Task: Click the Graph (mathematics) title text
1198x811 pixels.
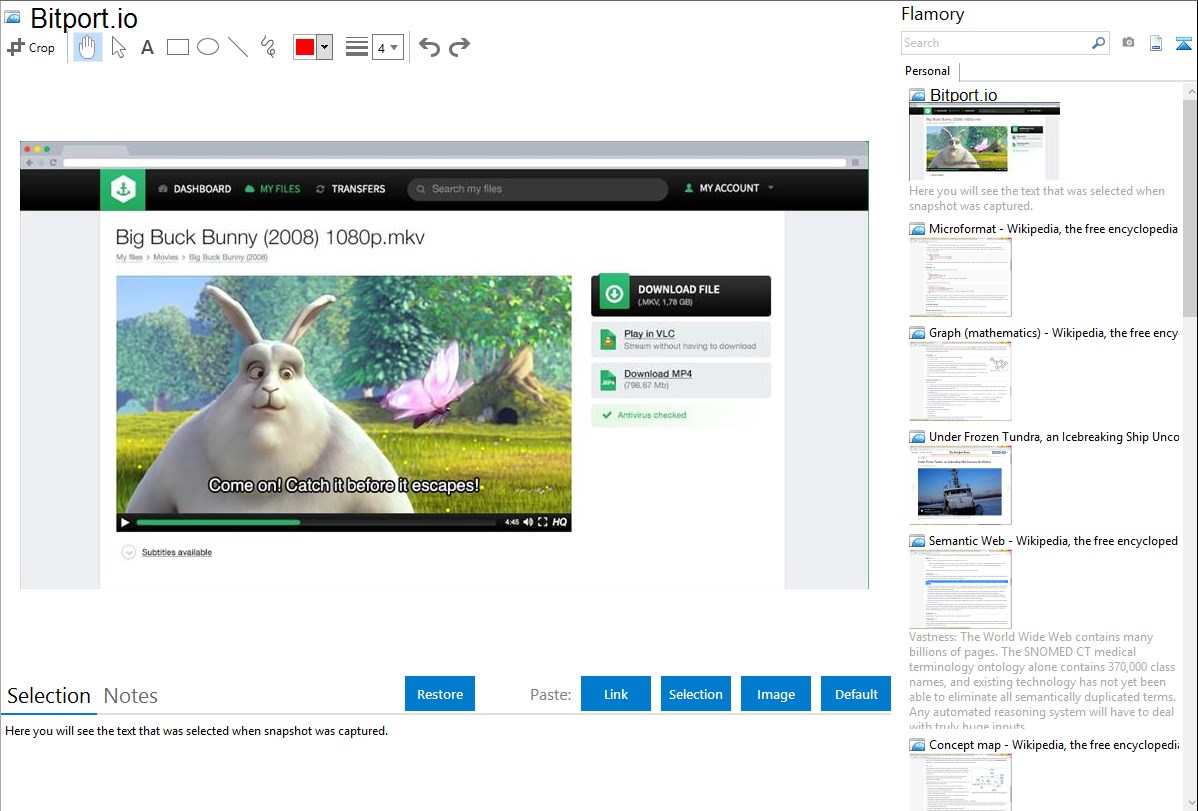Action: (x=1054, y=333)
